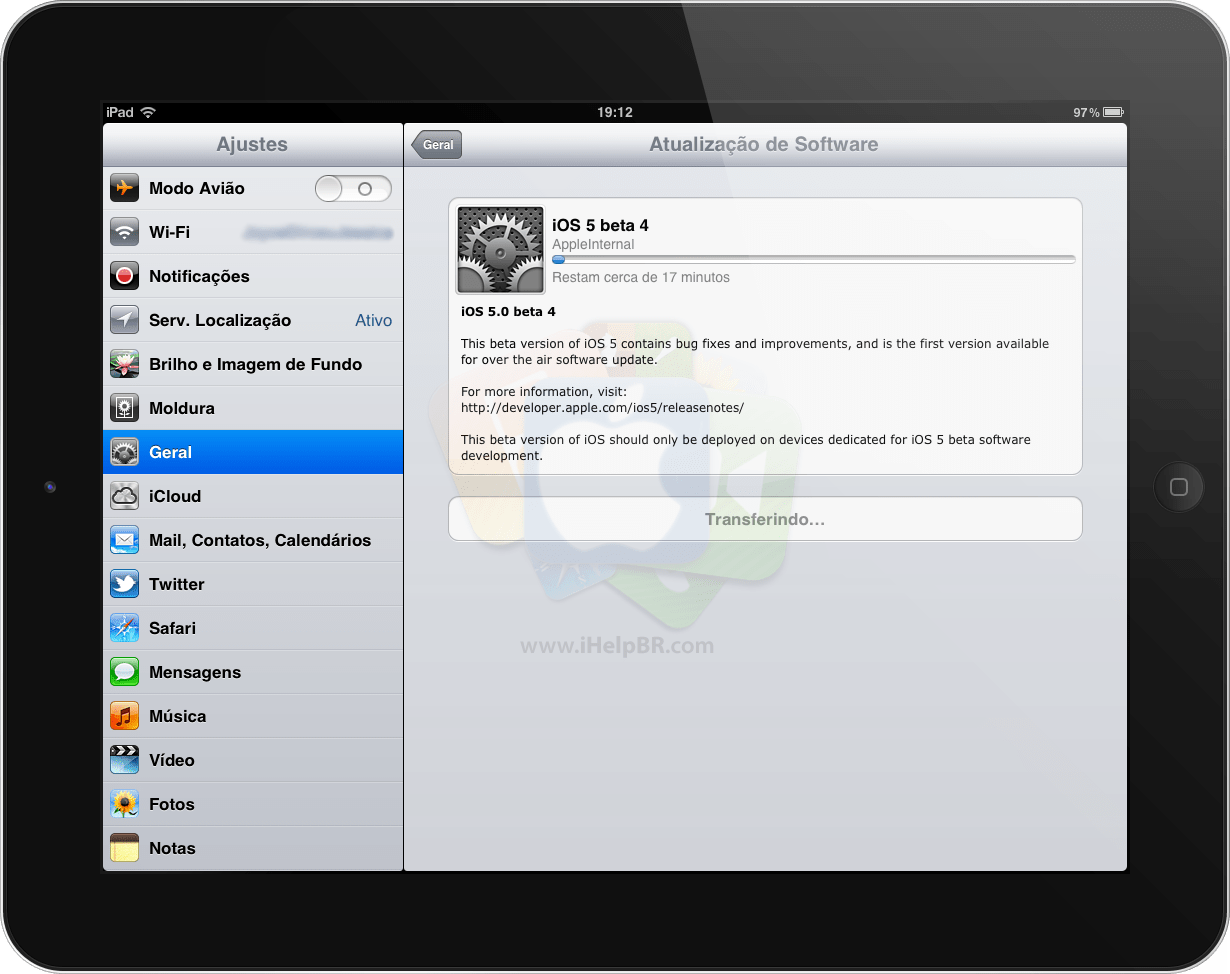Open Notificações settings row
The image size is (1230, 974).
coord(253,276)
